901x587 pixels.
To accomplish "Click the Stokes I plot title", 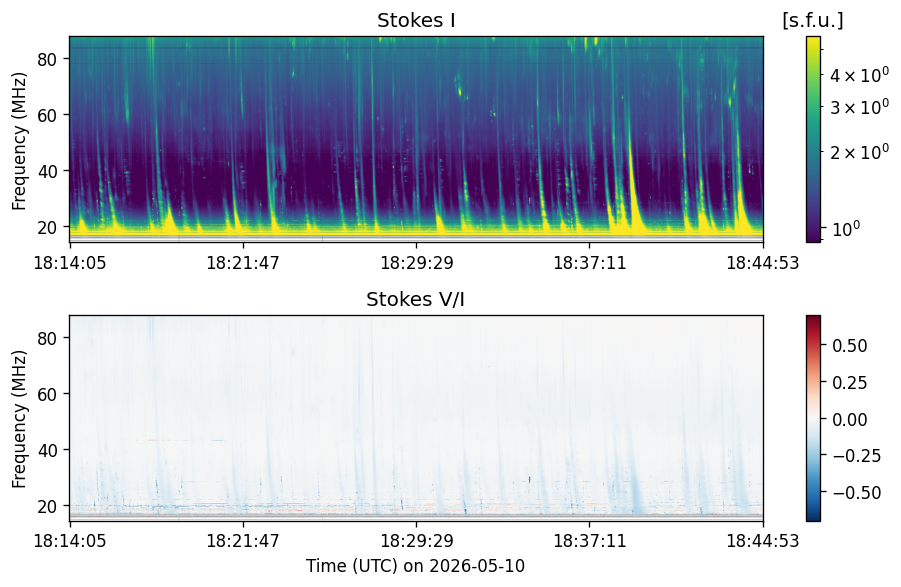I will tap(416, 21).
